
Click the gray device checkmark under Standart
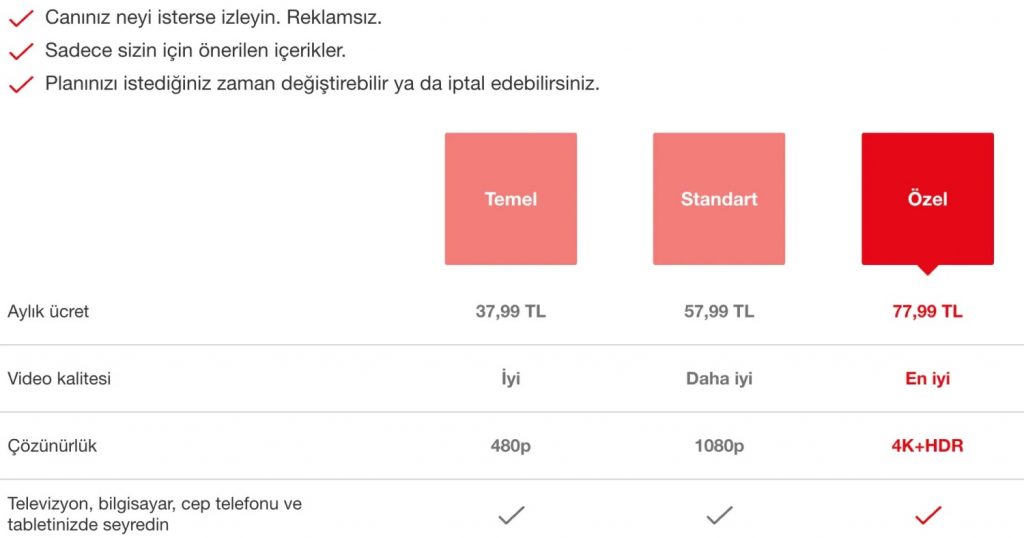pos(719,515)
